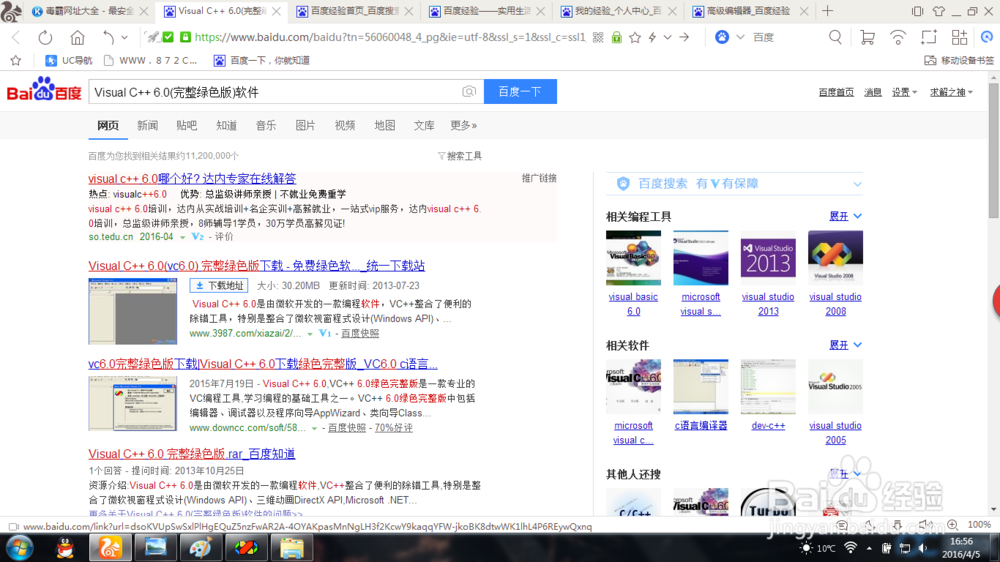Open the visual studio 2013 thumbnail
The image size is (1000, 562).
(x=768, y=258)
